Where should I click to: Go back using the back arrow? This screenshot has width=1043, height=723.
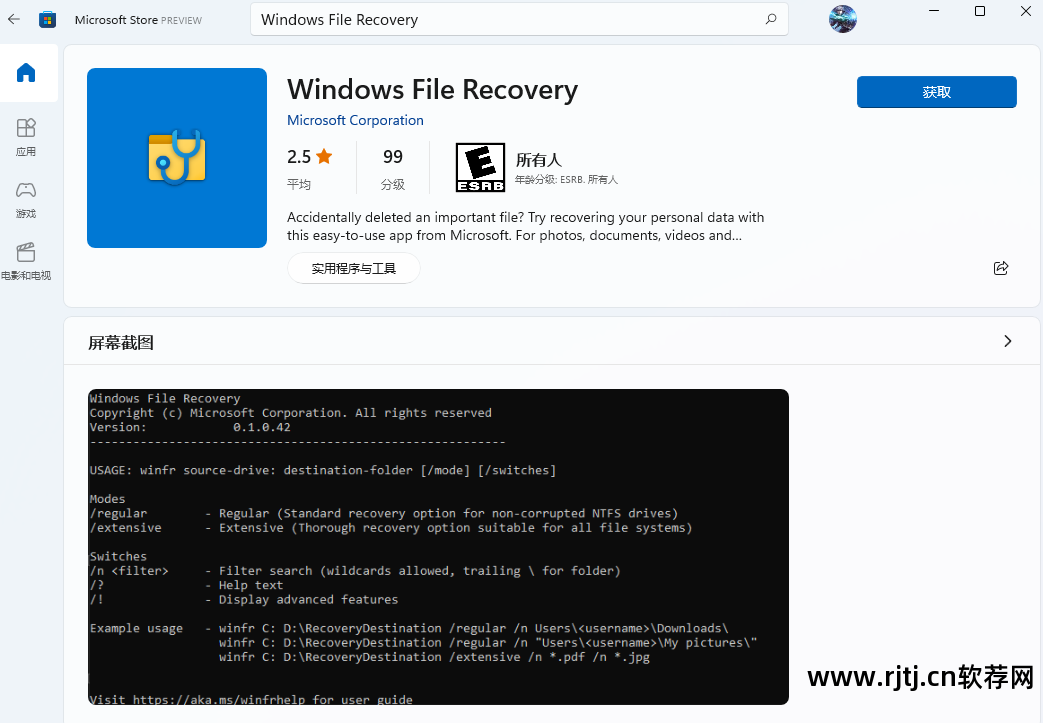click(14, 19)
